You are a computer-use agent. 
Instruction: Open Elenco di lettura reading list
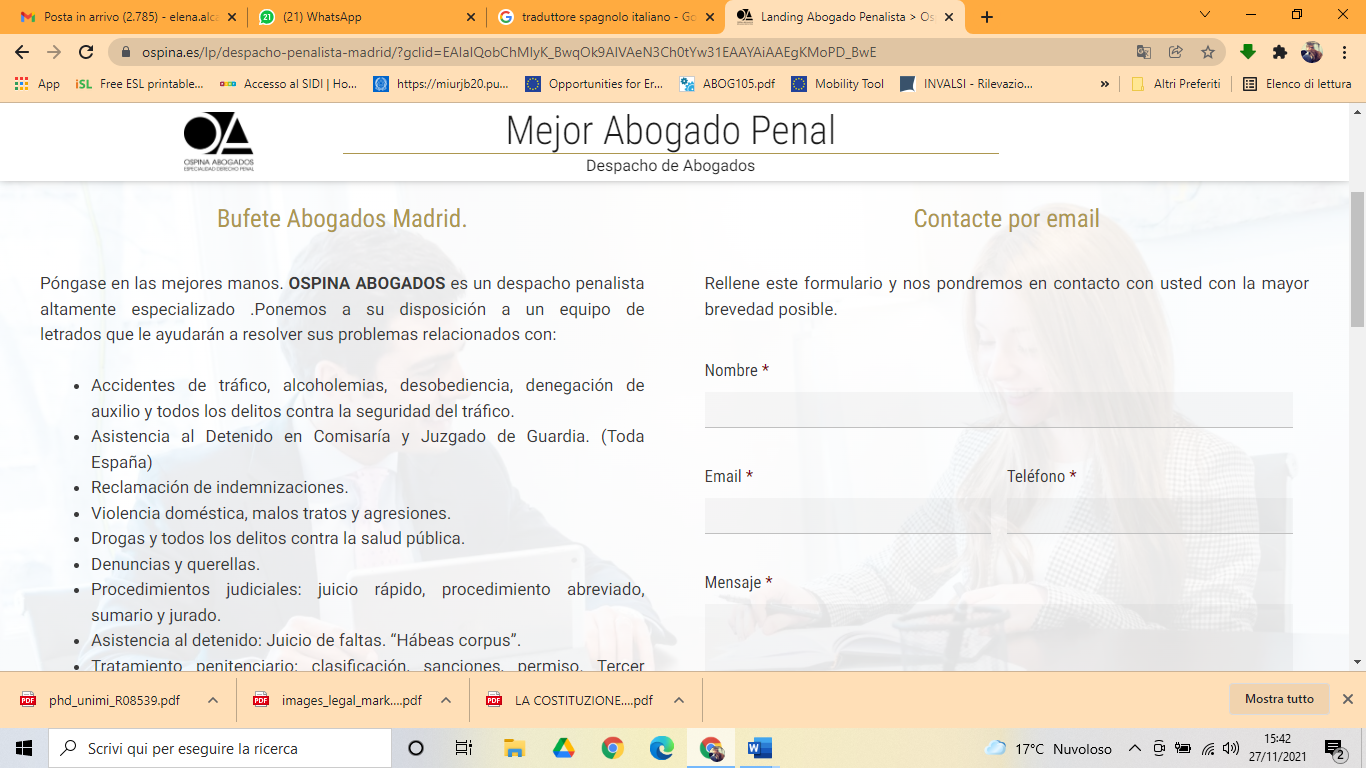point(1297,84)
